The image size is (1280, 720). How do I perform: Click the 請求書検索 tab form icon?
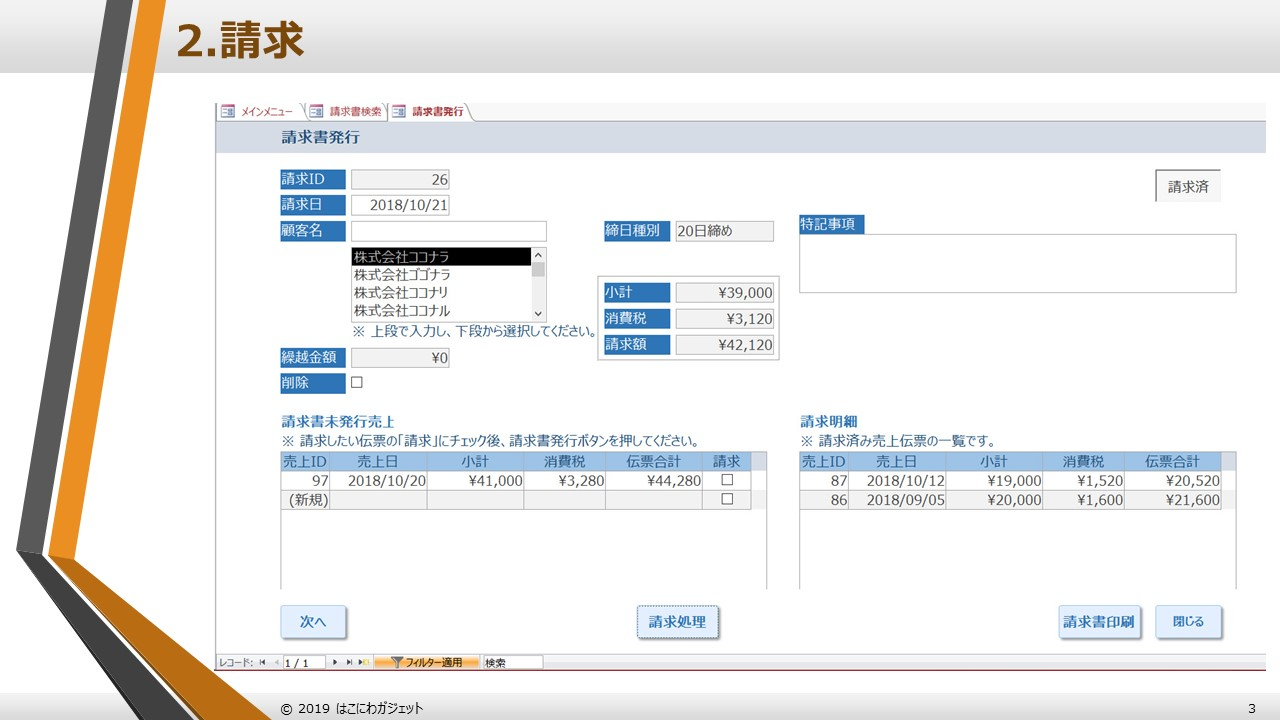pos(316,111)
